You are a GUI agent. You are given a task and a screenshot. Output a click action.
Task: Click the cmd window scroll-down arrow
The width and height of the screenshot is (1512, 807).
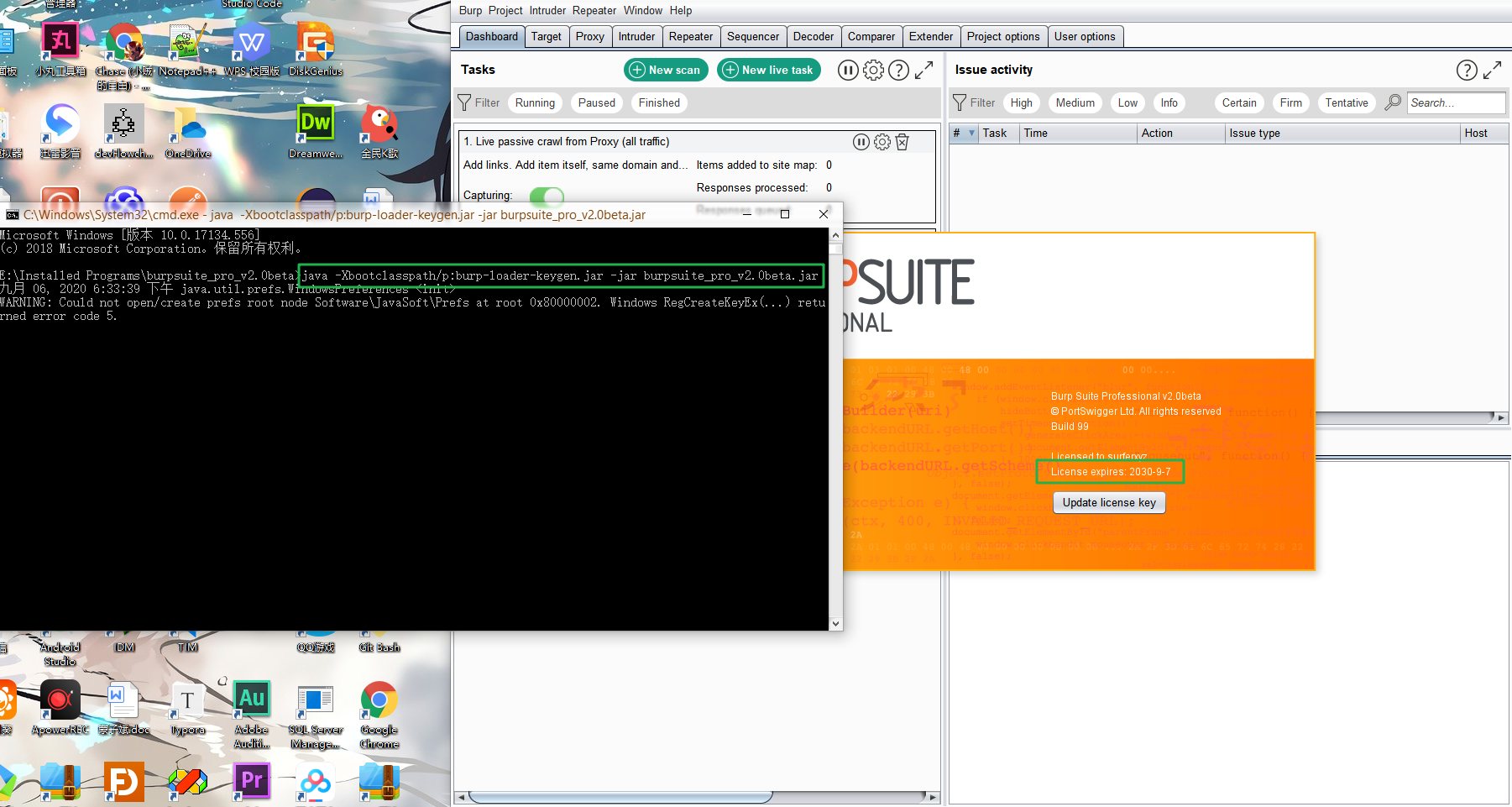(x=835, y=623)
